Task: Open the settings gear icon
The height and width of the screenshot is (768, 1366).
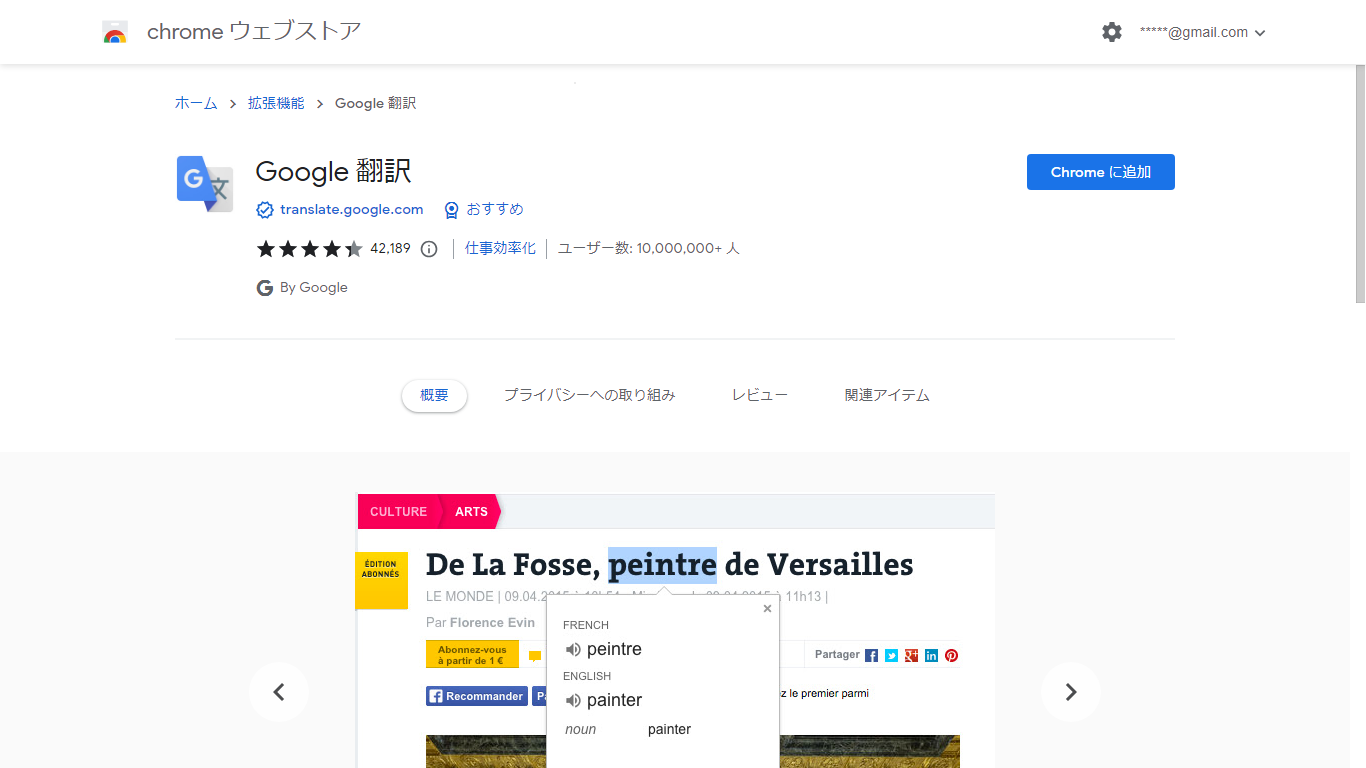Action: [x=1112, y=32]
